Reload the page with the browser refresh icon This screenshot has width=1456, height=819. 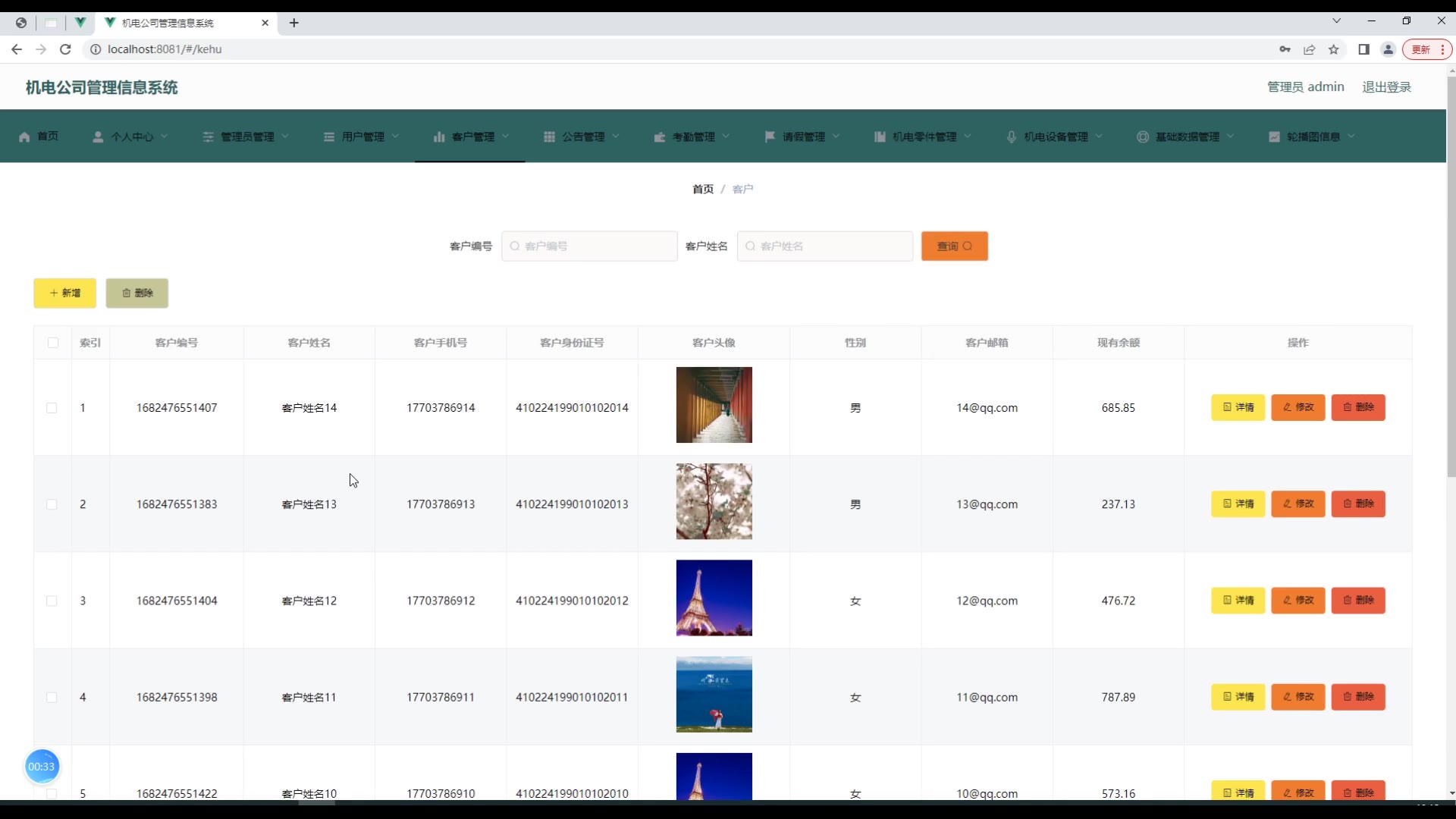pyautogui.click(x=65, y=49)
